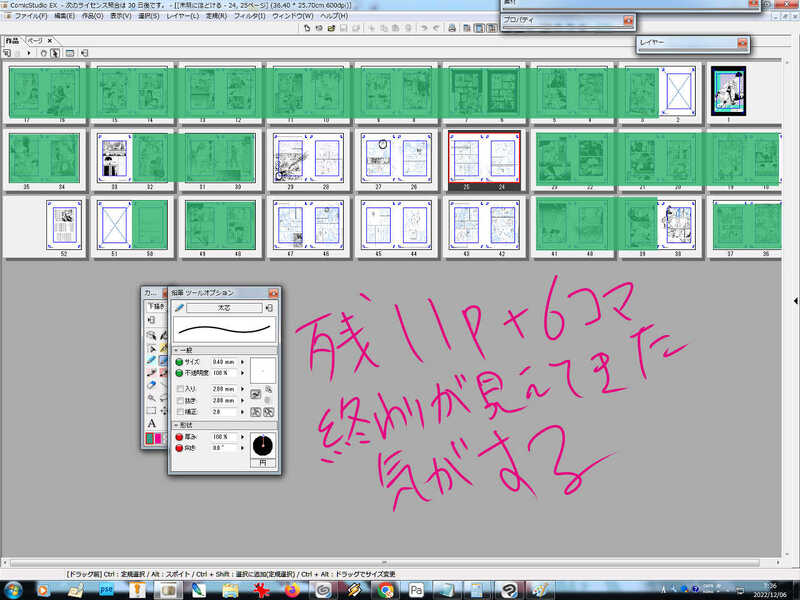Open spread thumbnail for pages 47-46
800x600 pixels.
coord(308,227)
